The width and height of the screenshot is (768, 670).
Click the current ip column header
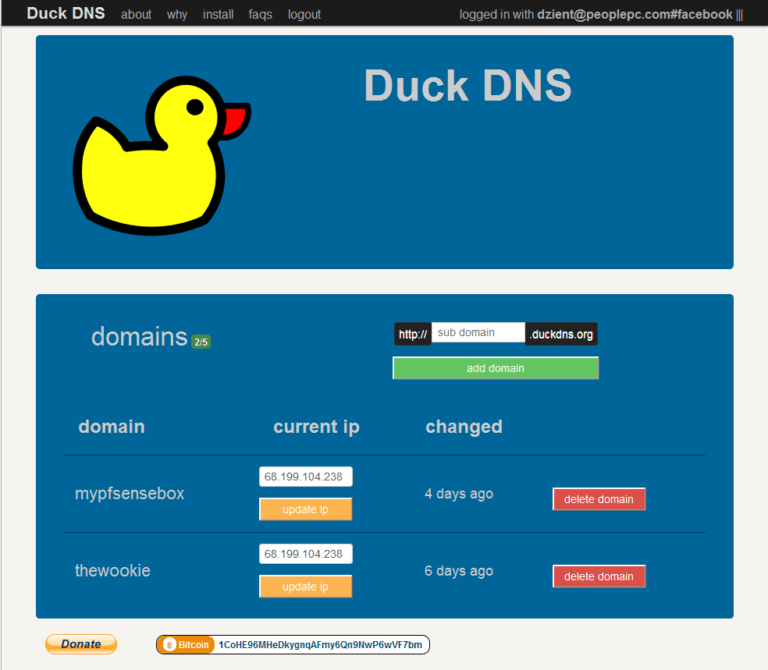[316, 427]
